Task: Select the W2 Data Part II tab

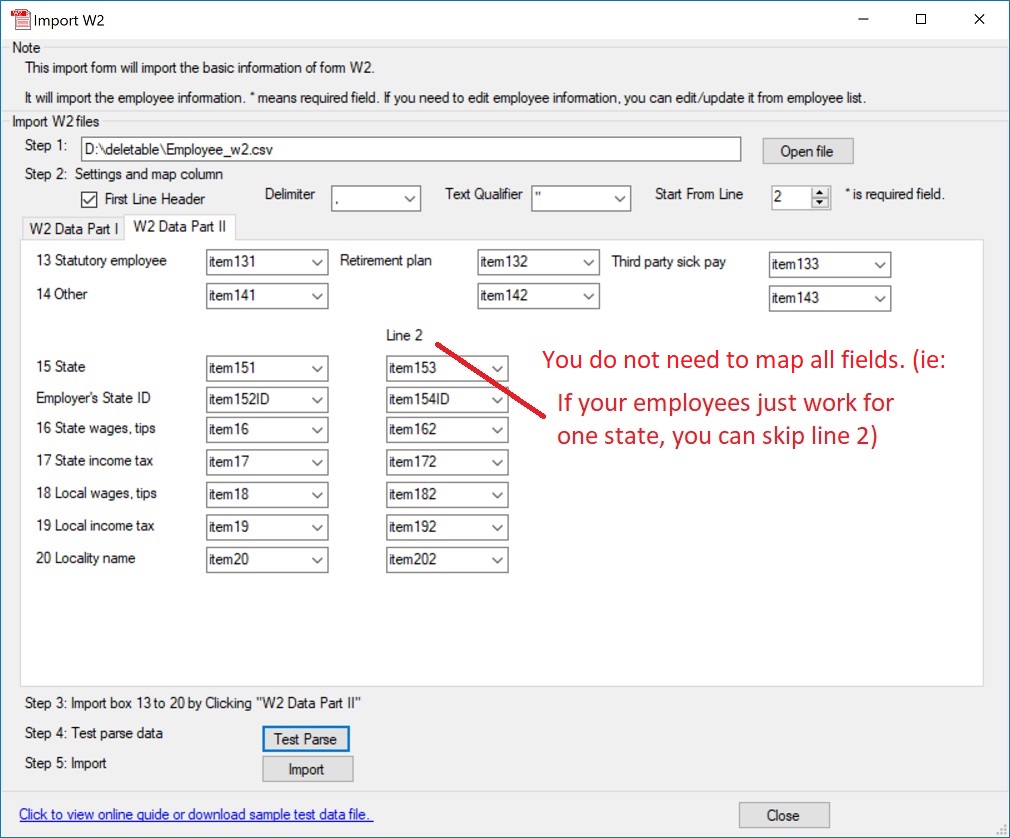Action: pos(179,227)
